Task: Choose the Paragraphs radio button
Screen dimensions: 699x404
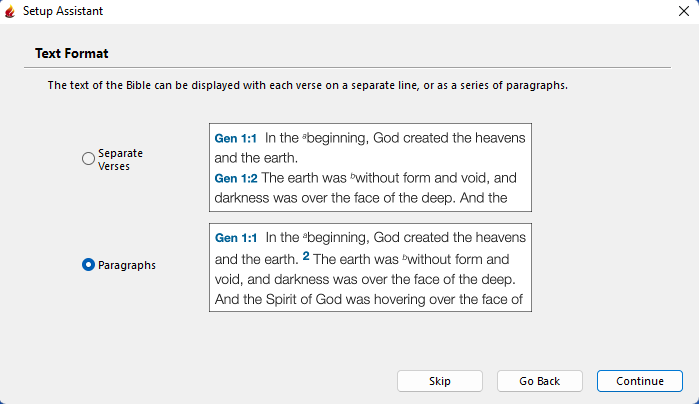Action: point(88,265)
